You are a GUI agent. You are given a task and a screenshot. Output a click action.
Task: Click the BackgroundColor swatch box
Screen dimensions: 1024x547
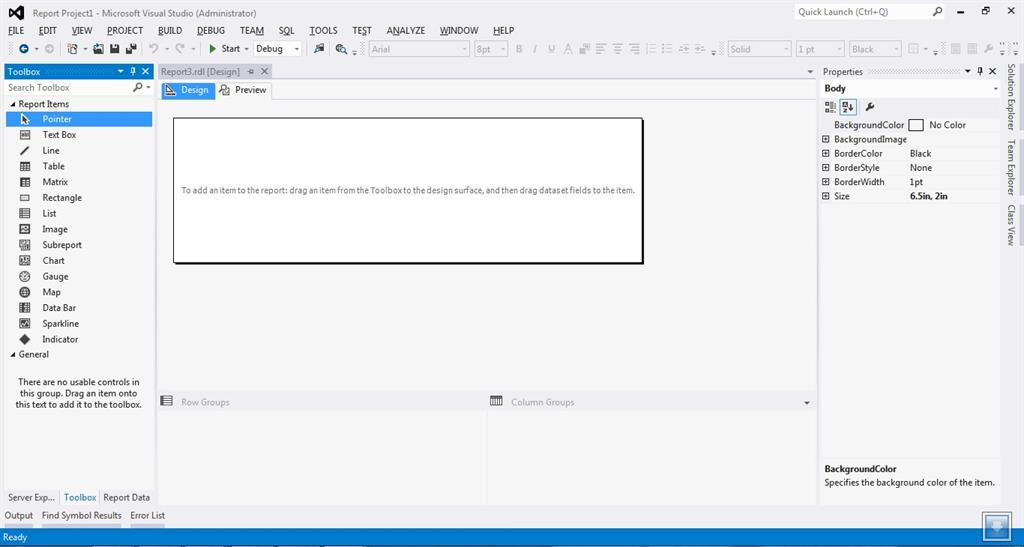coord(916,125)
